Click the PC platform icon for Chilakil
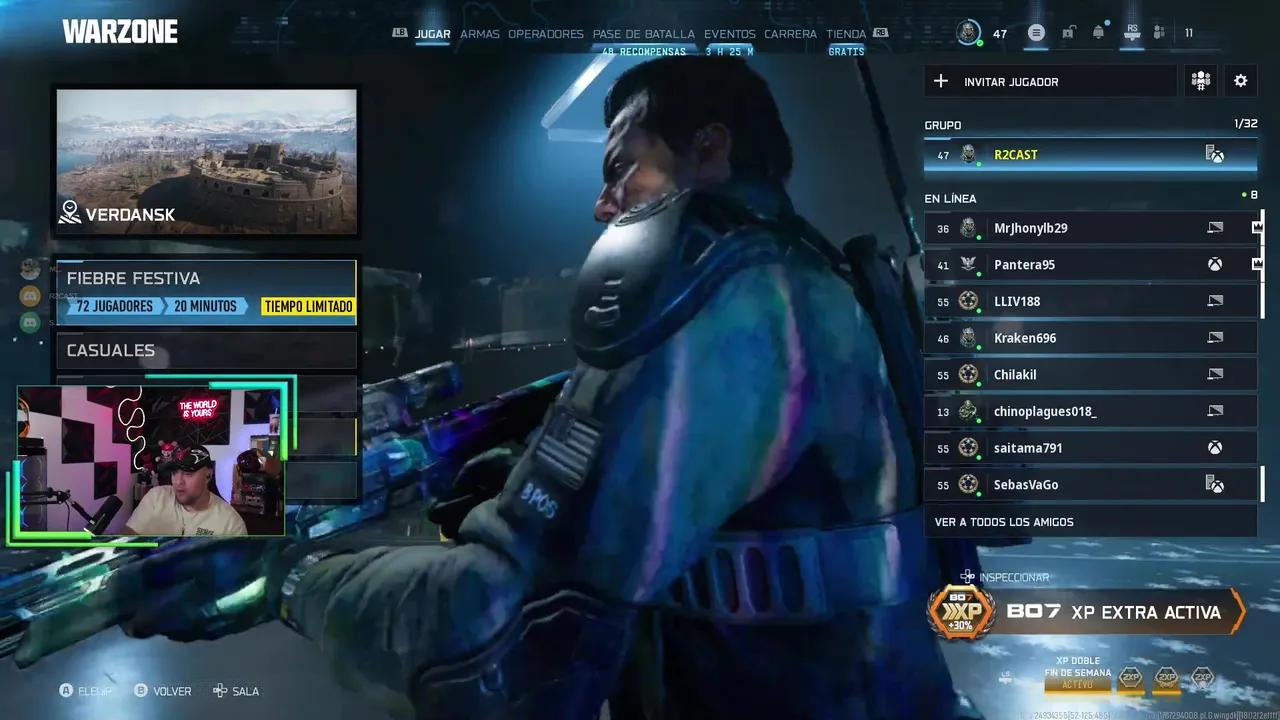The image size is (1280, 720). click(1215, 375)
